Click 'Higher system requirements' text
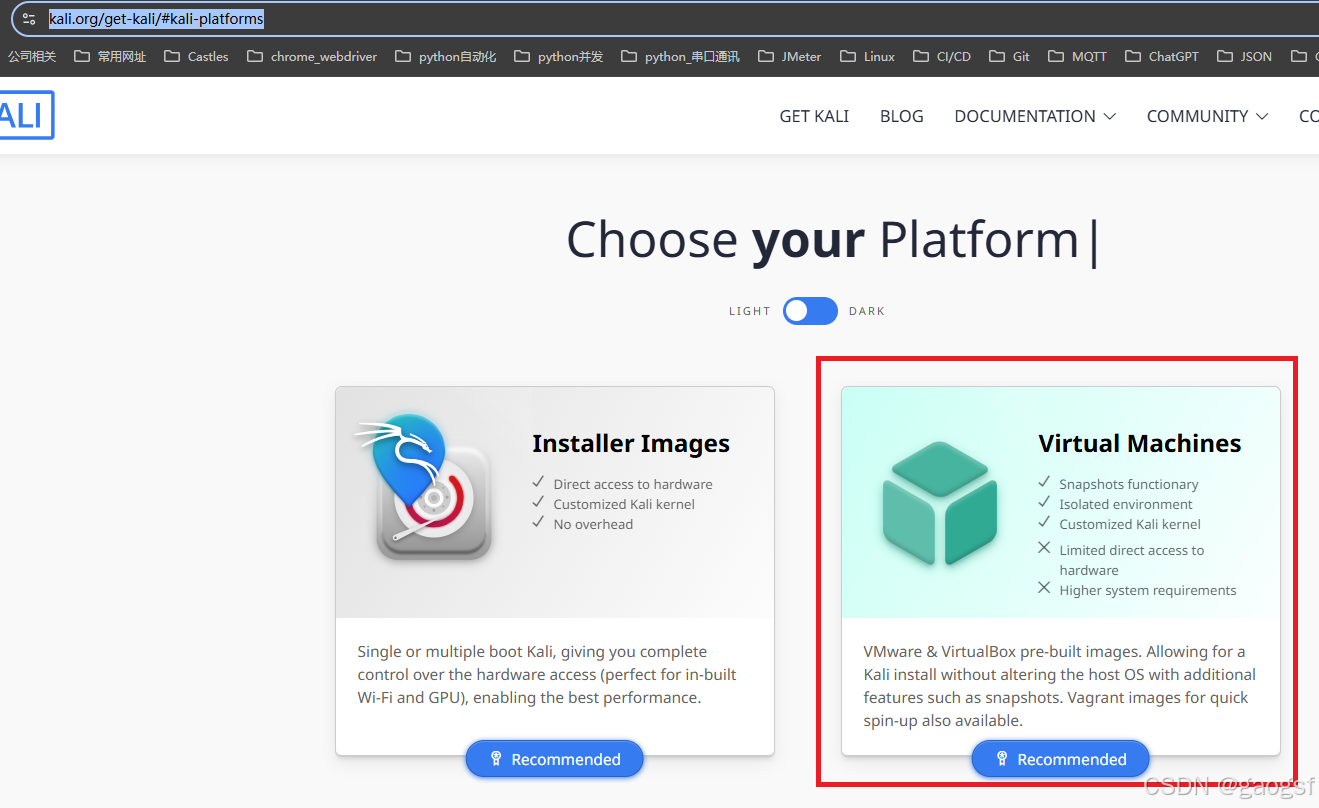 click(1148, 590)
